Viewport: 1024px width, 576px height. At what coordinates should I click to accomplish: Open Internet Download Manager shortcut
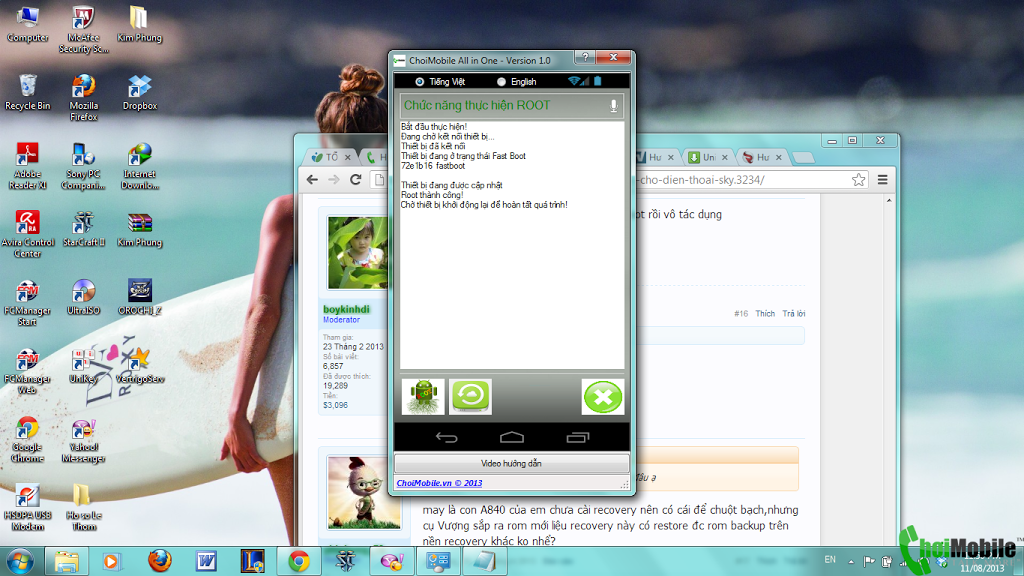click(140, 166)
